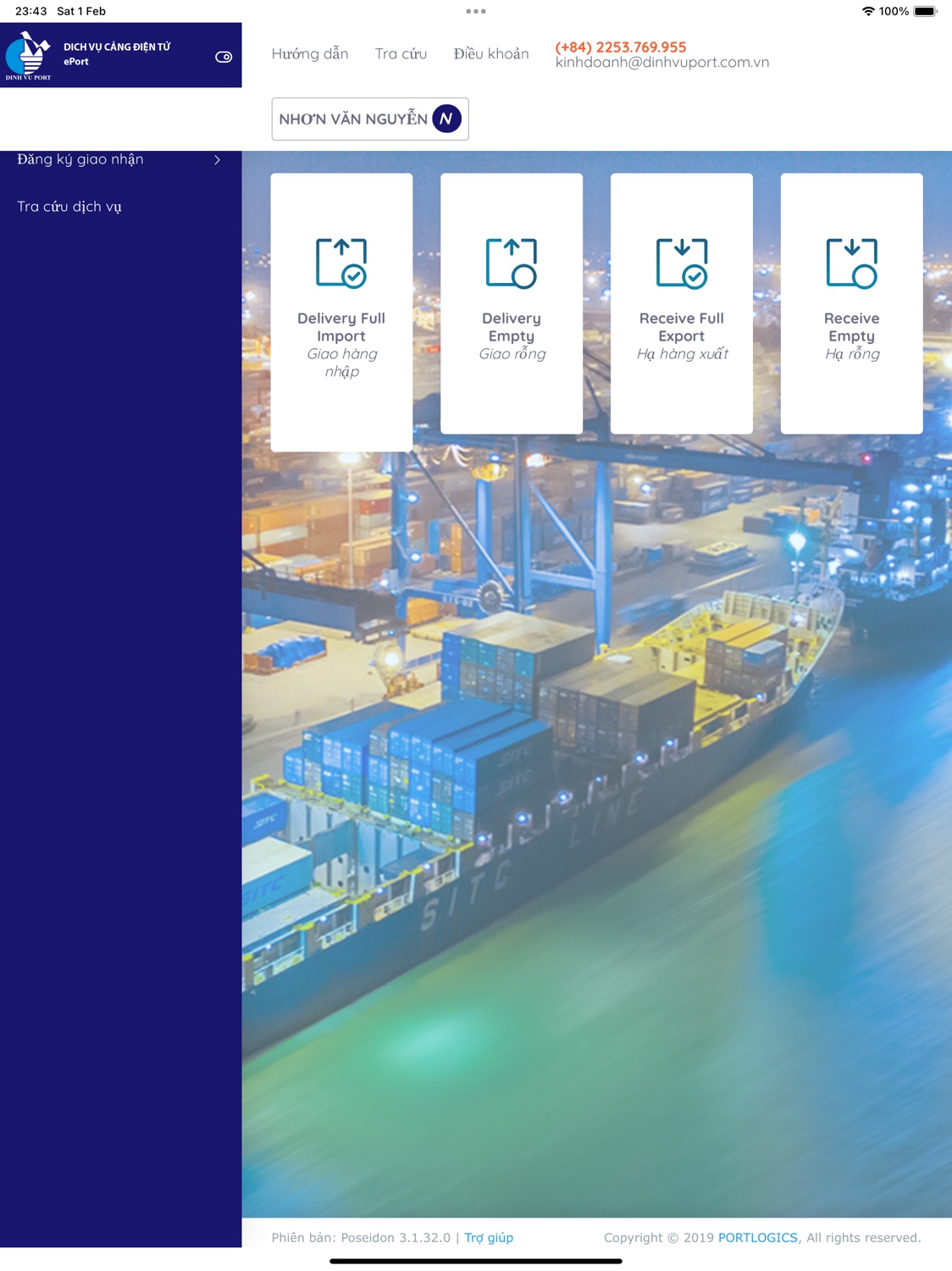Click the Delivery Full Import icon
The width and height of the screenshot is (952, 1271).
click(341, 264)
